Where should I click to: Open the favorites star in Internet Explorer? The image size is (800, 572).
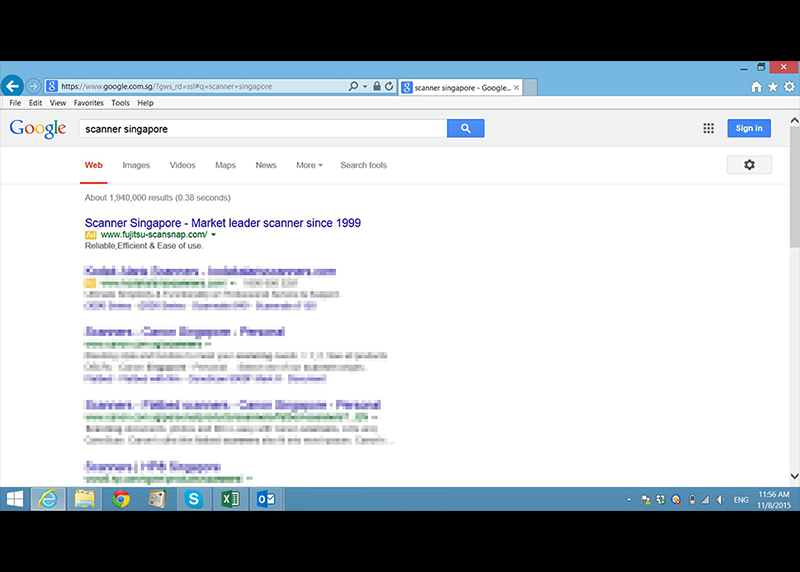(x=773, y=87)
